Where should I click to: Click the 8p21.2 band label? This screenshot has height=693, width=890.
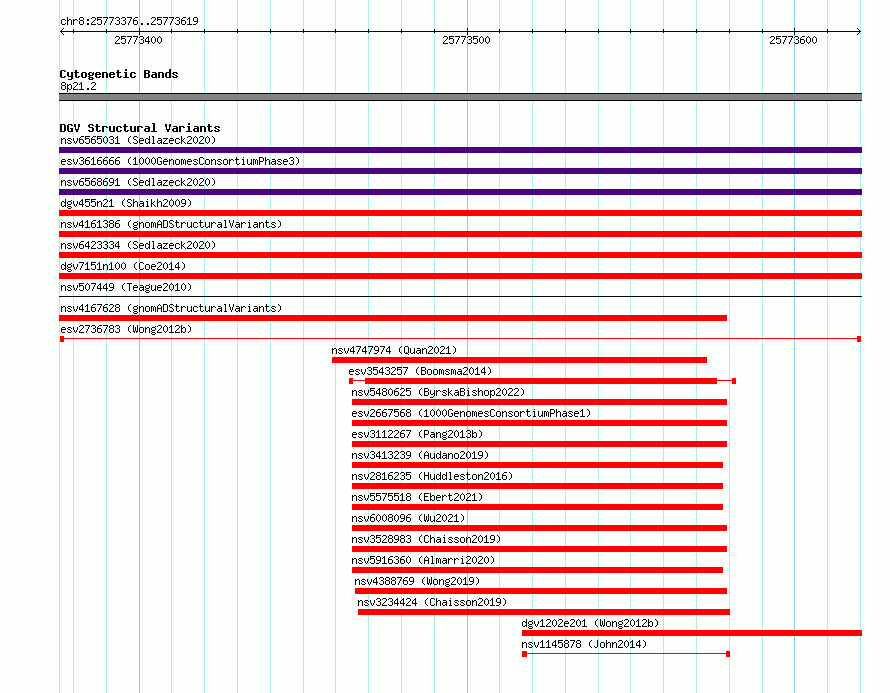tap(78, 86)
